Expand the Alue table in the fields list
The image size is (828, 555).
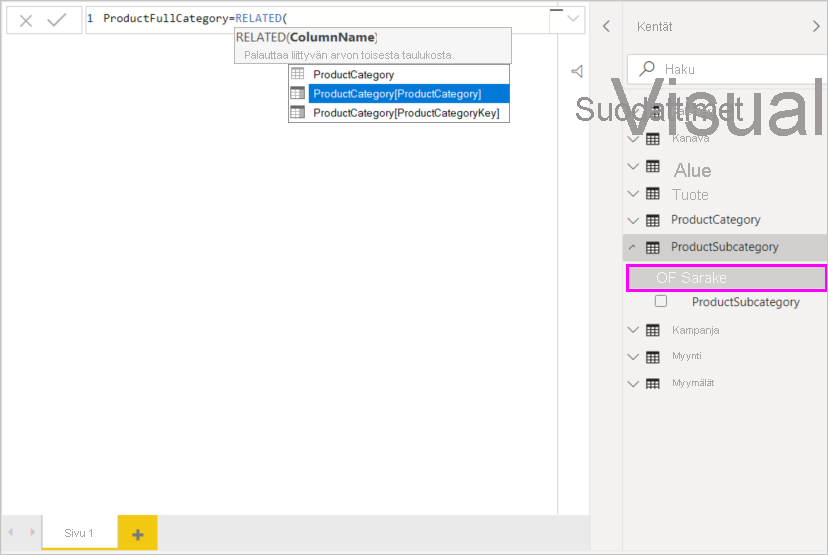(x=632, y=167)
